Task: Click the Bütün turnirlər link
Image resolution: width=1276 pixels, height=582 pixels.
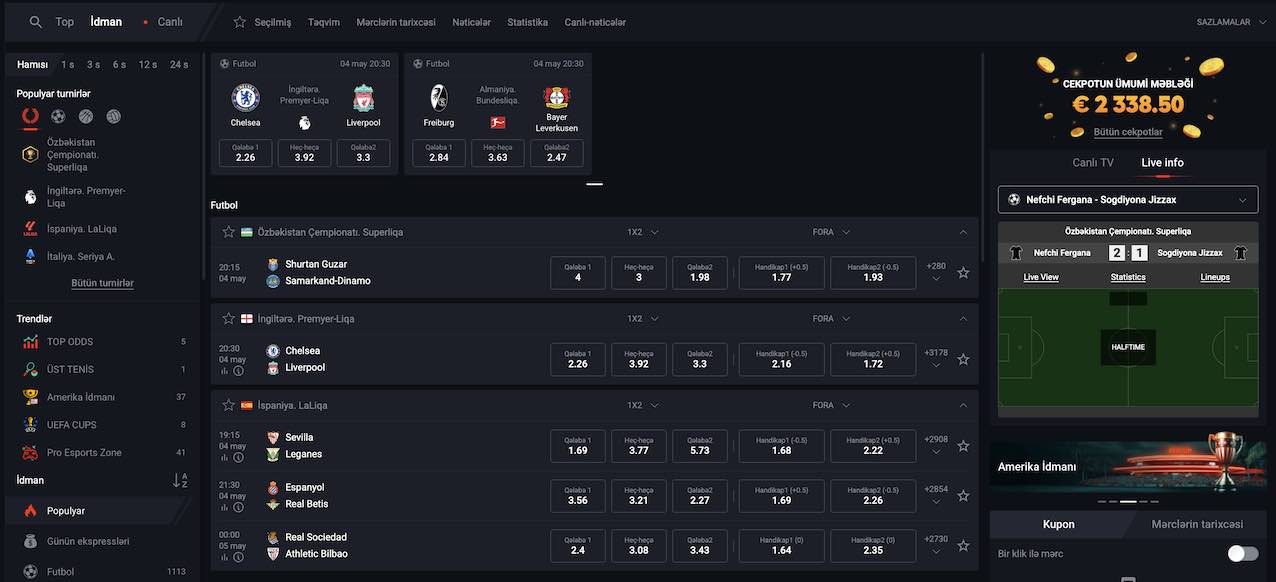Action: point(102,283)
